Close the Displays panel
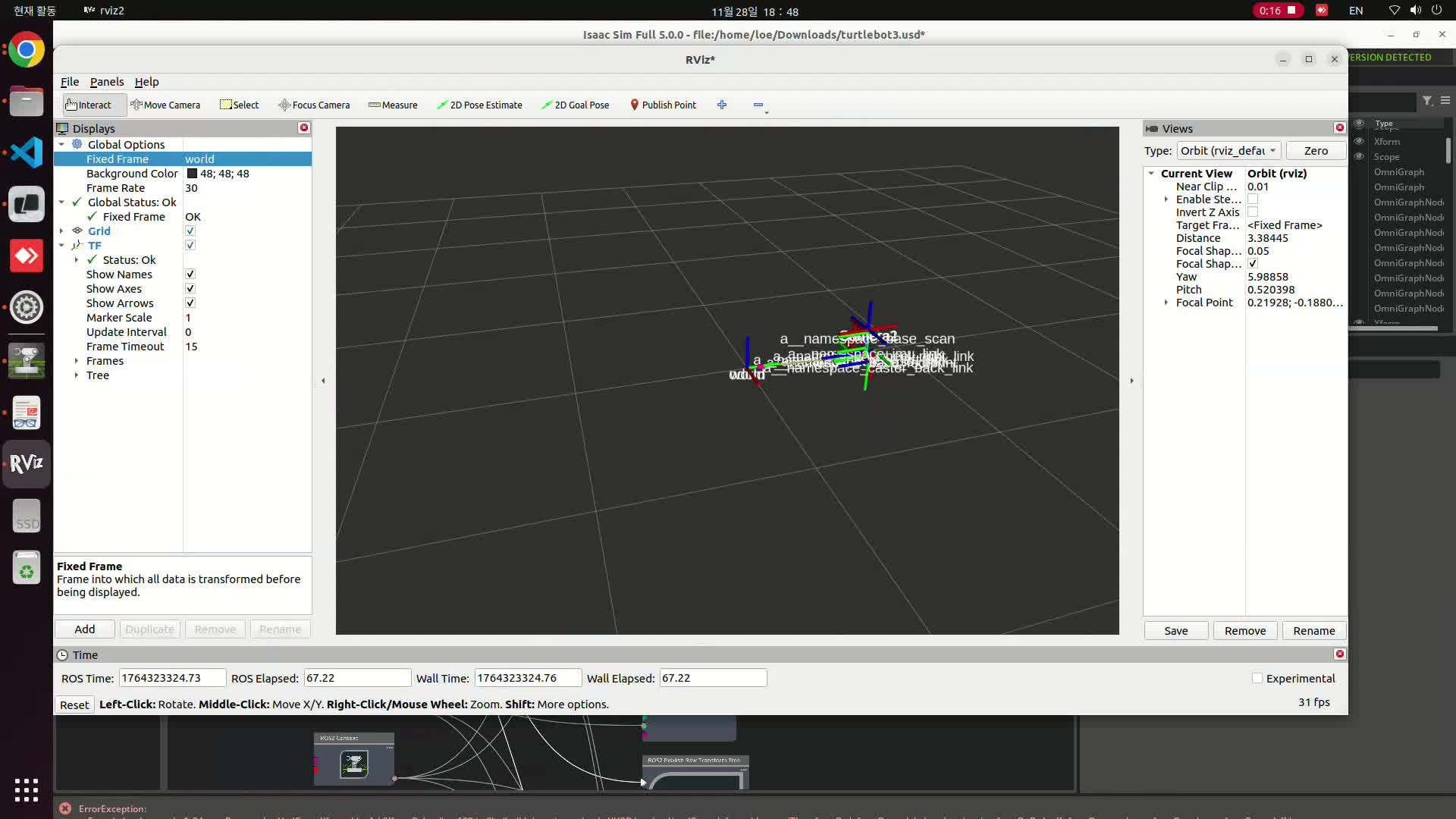Image resolution: width=1456 pixels, height=819 pixels. pyautogui.click(x=304, y=127)
